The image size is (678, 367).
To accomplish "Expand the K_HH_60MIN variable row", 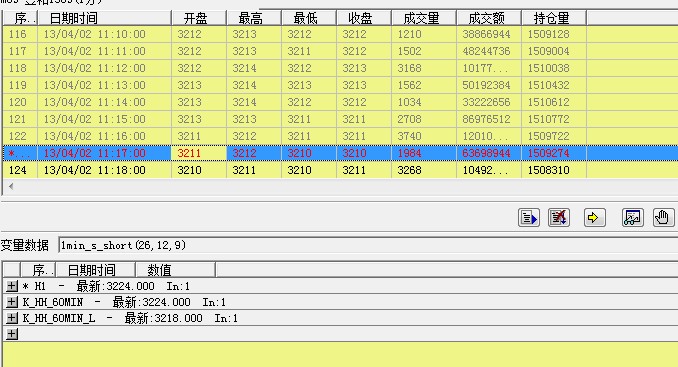I will [x=12, y=302].
